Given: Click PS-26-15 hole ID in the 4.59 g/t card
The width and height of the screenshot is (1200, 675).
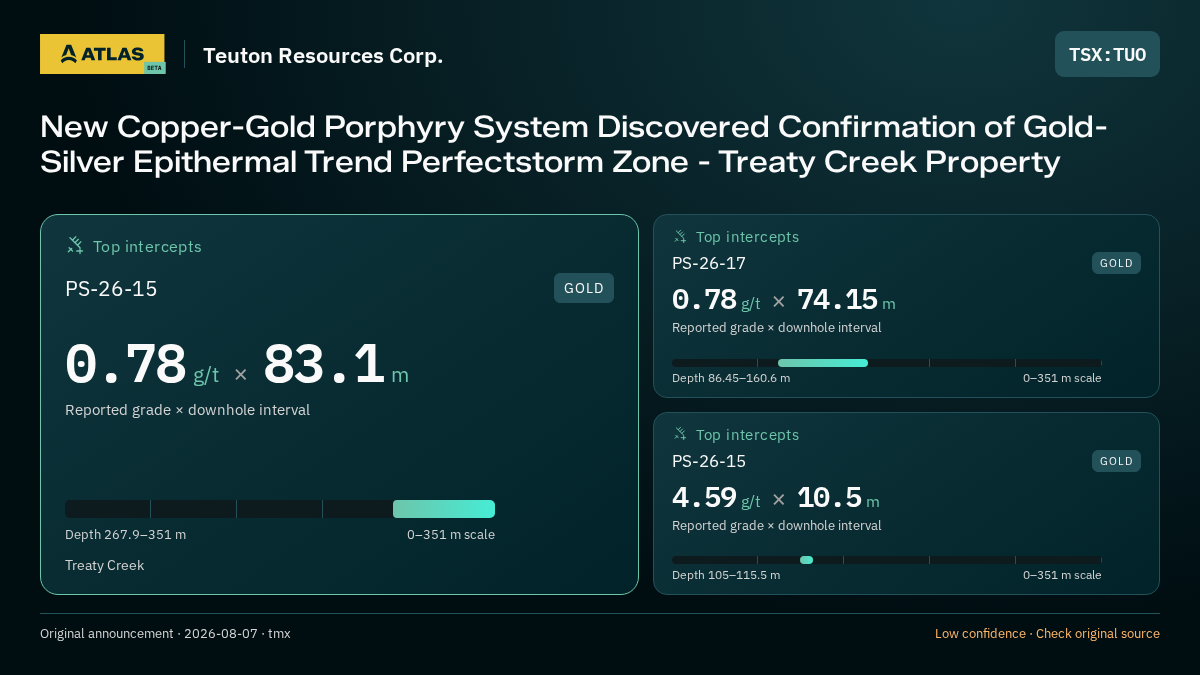Looking at the screenshot, I should pyautogui.click(x=709, y=461).
